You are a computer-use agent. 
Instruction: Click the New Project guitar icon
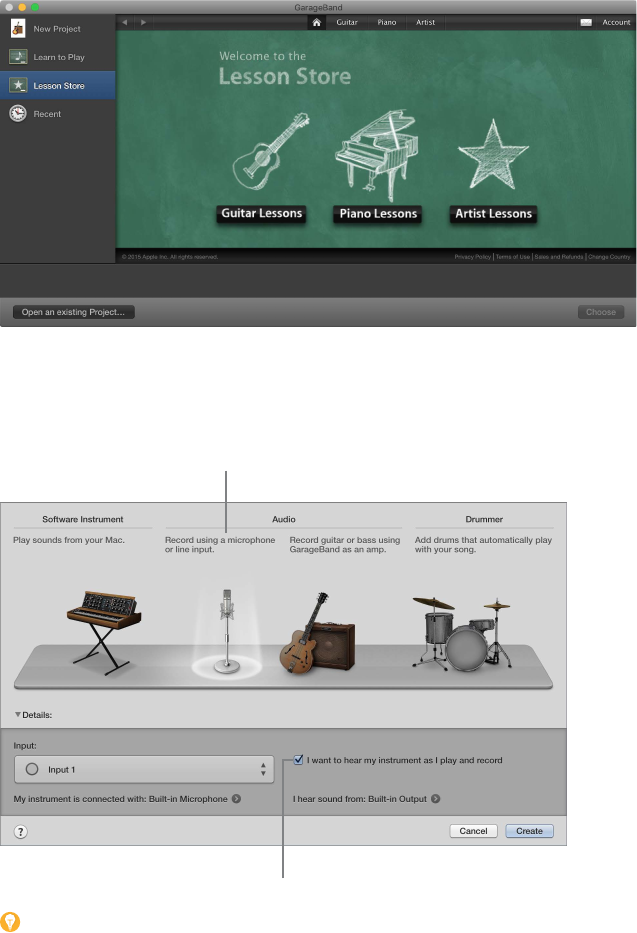18,28
